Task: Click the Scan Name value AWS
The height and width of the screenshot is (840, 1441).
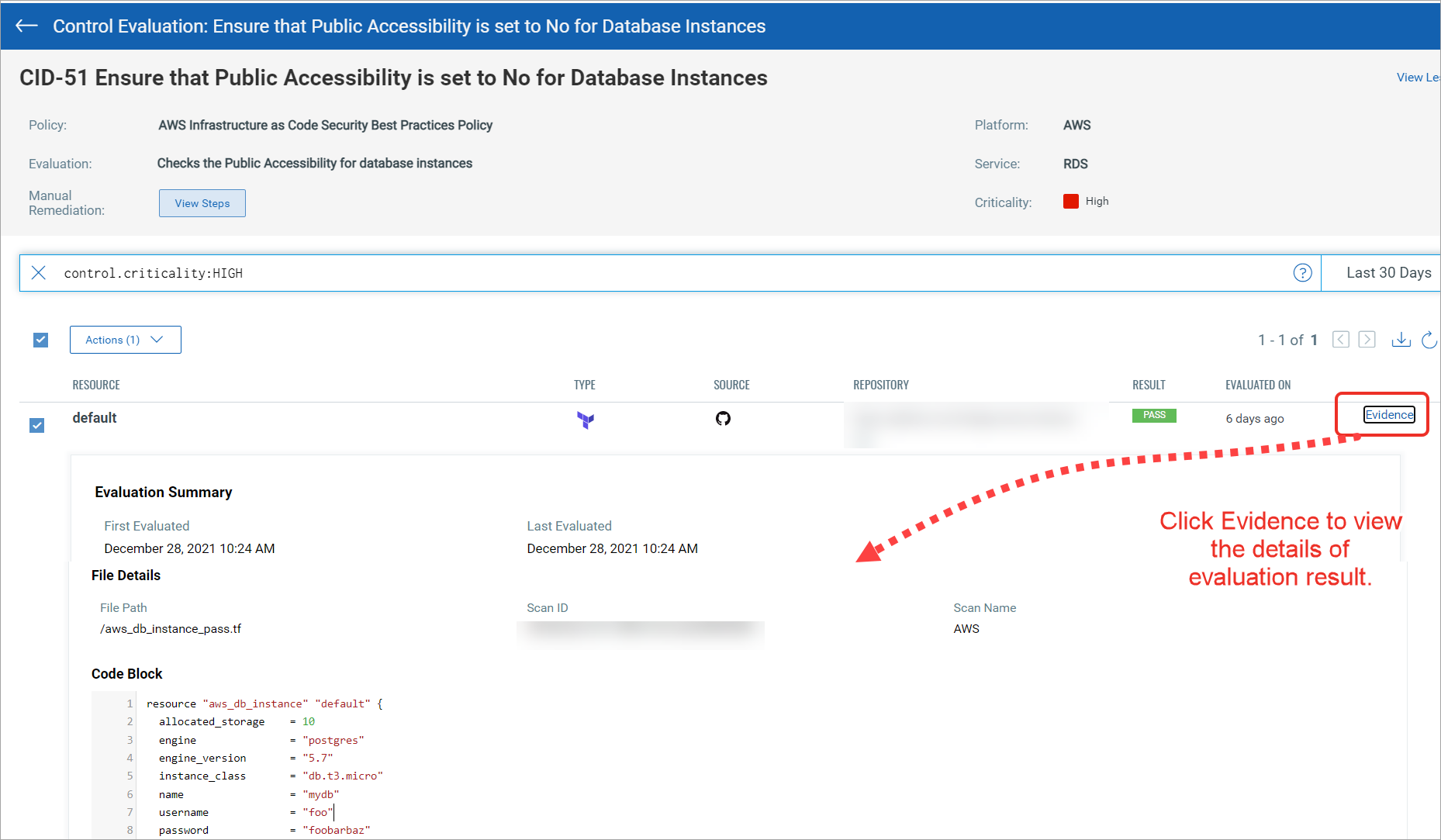Action: point(966,629)
